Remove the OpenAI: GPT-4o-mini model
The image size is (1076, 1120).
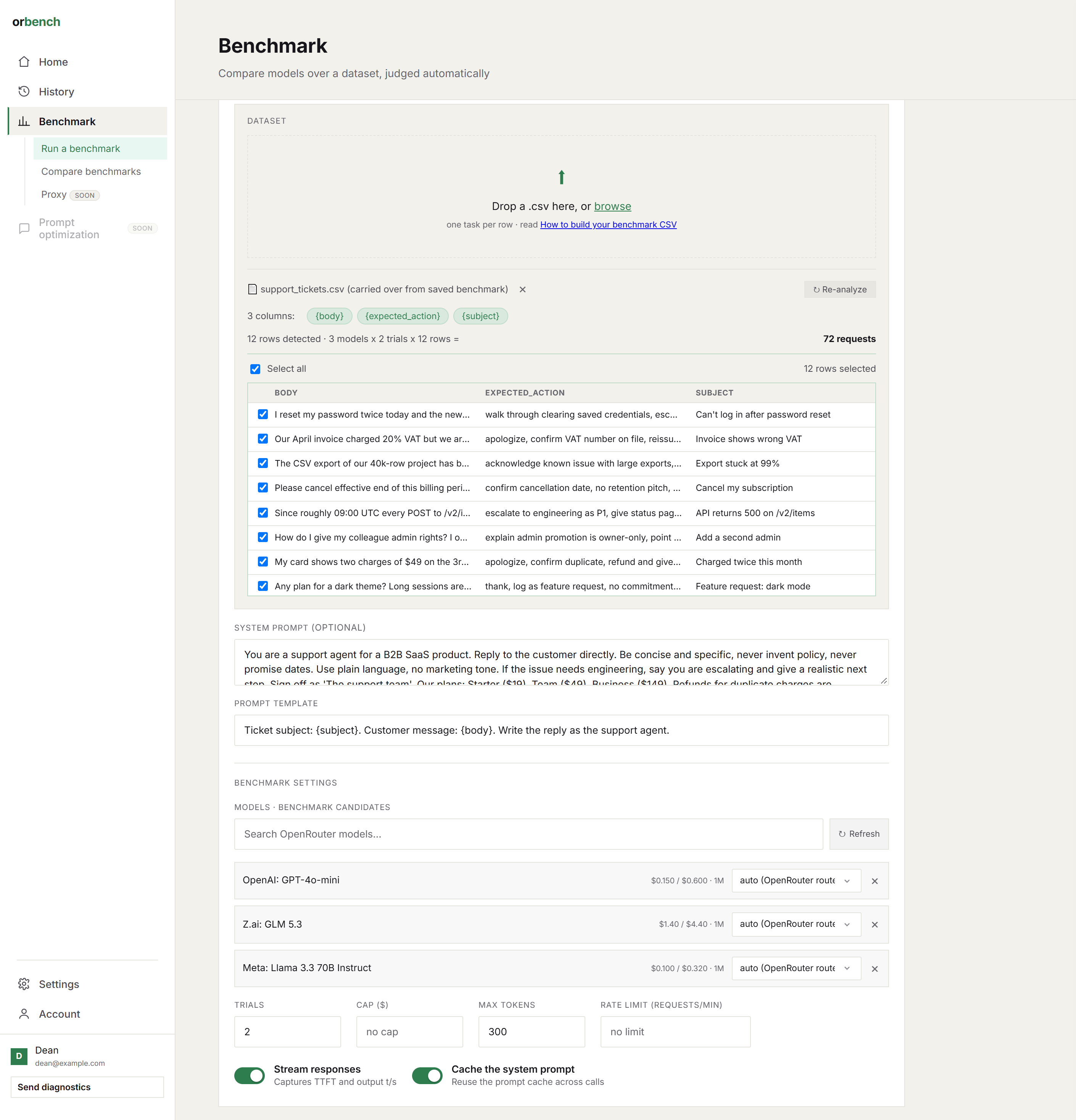pyautogui.click(x=875, y=881)
